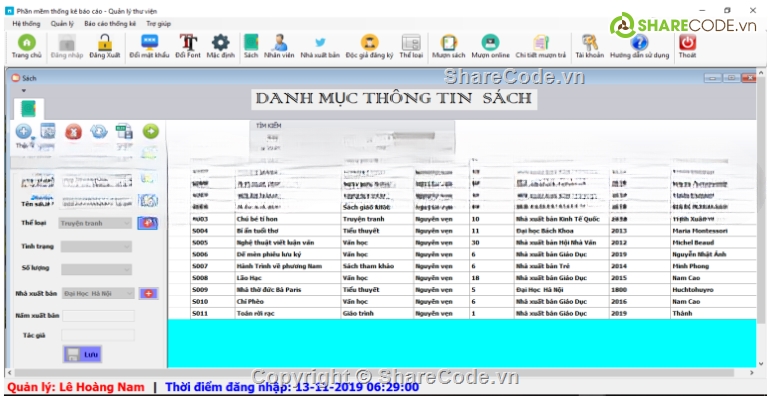Viewport: 768px width, 396px height.
Task: Open the Tình trạng dropdown
Action: point(96,247)
